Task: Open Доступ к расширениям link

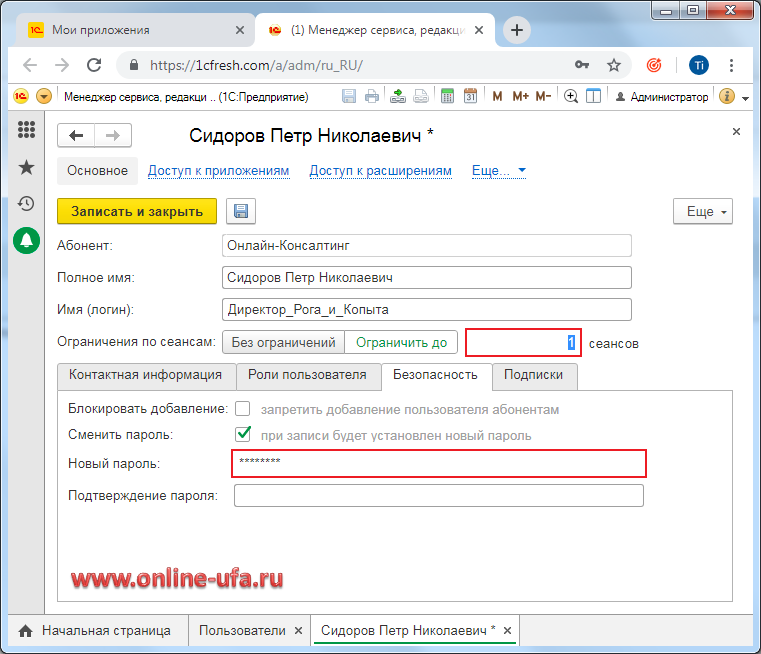Action: [380, 171]
